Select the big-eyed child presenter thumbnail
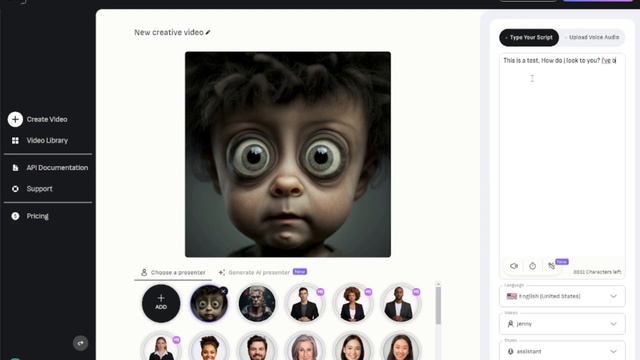The width and height of the screenshot is (640, 360). pos(209,303)
